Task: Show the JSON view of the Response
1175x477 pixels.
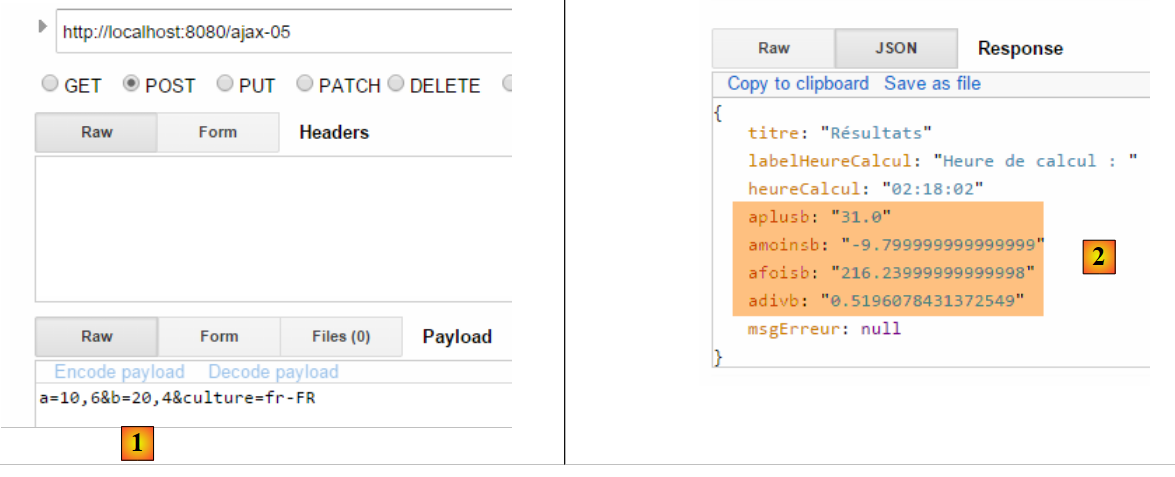Action: pos(895,48)
